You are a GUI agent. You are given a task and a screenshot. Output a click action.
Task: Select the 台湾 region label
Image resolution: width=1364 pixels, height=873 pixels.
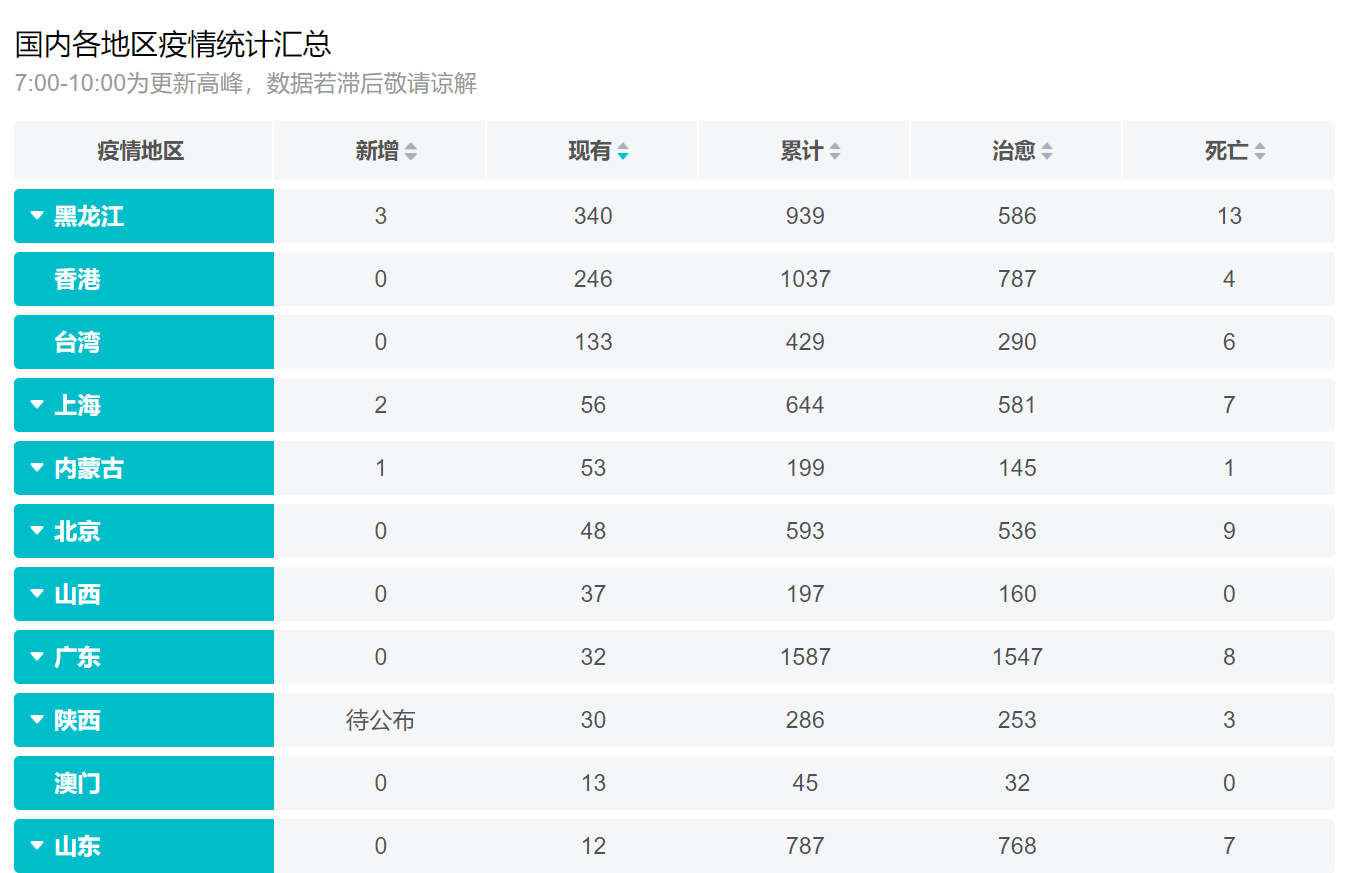tap(77, 342)
